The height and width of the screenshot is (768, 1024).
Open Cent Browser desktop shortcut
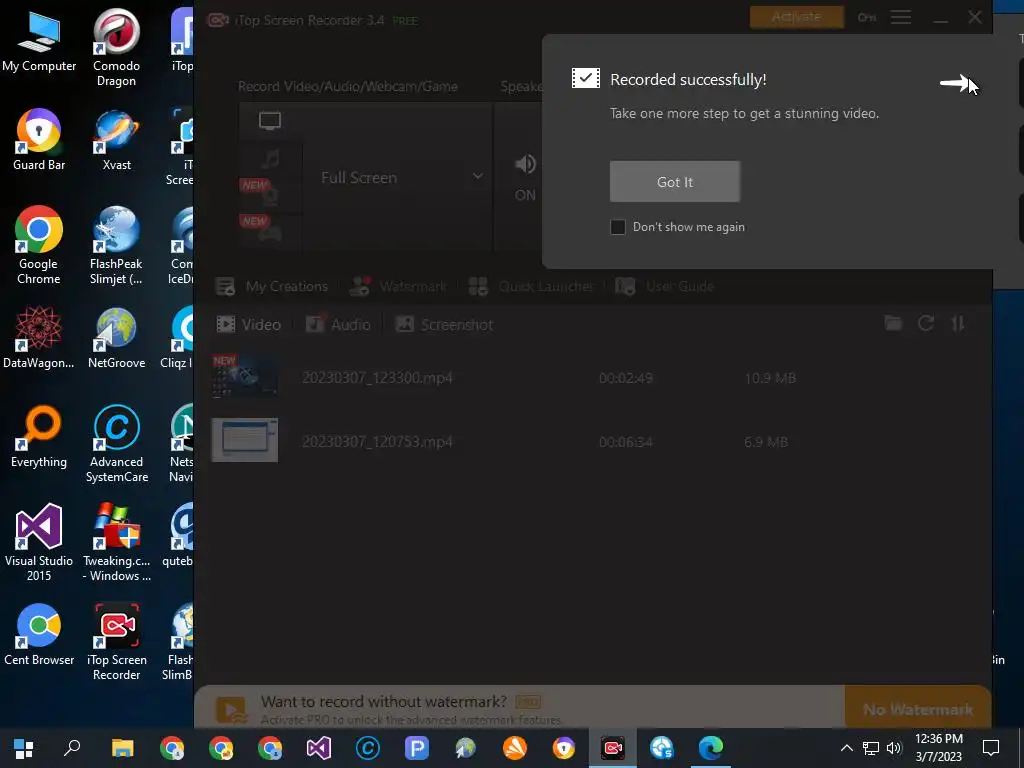(x=39, y=635)
